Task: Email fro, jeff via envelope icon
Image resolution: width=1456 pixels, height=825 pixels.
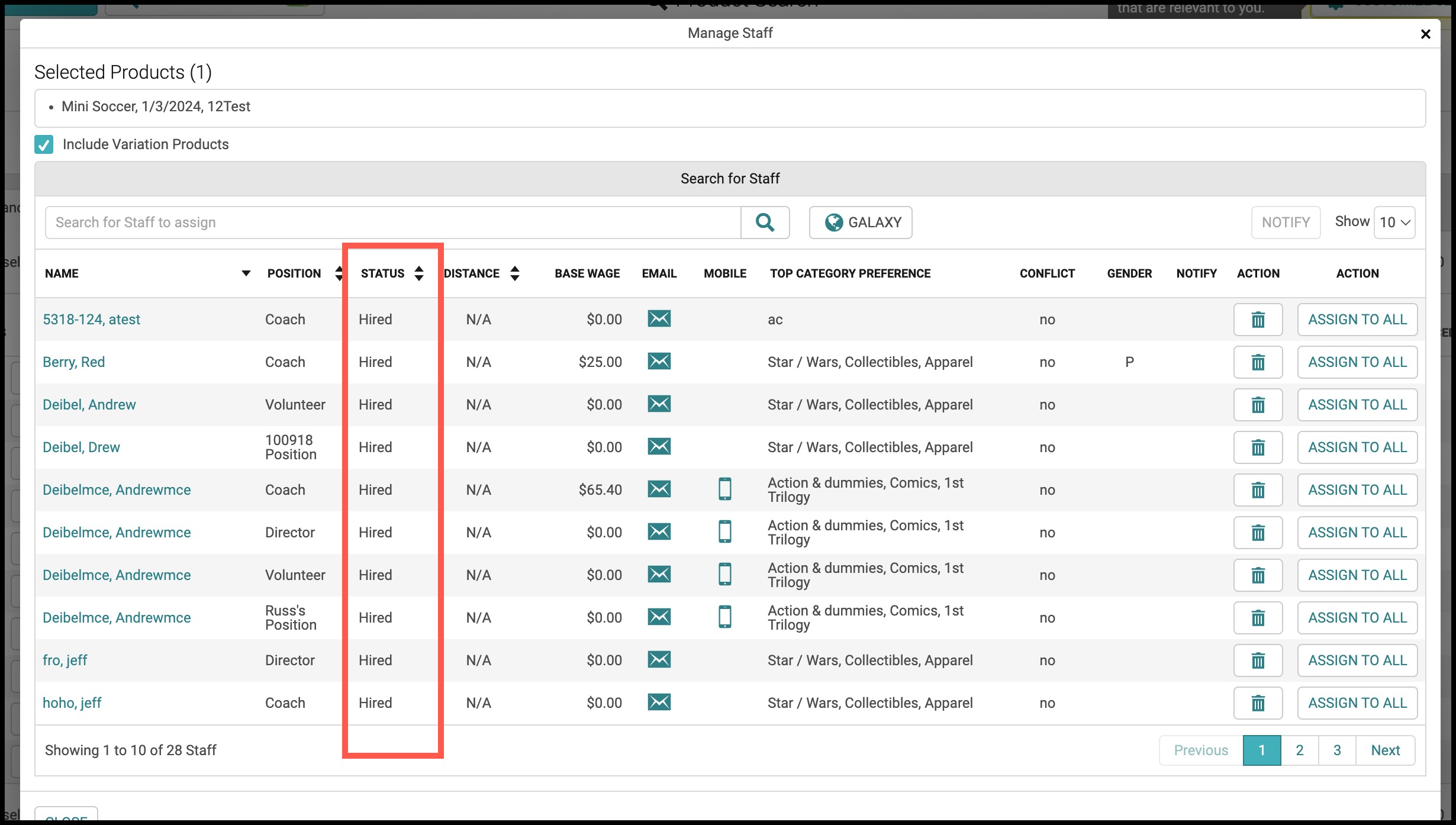Action: coord(659,659)
